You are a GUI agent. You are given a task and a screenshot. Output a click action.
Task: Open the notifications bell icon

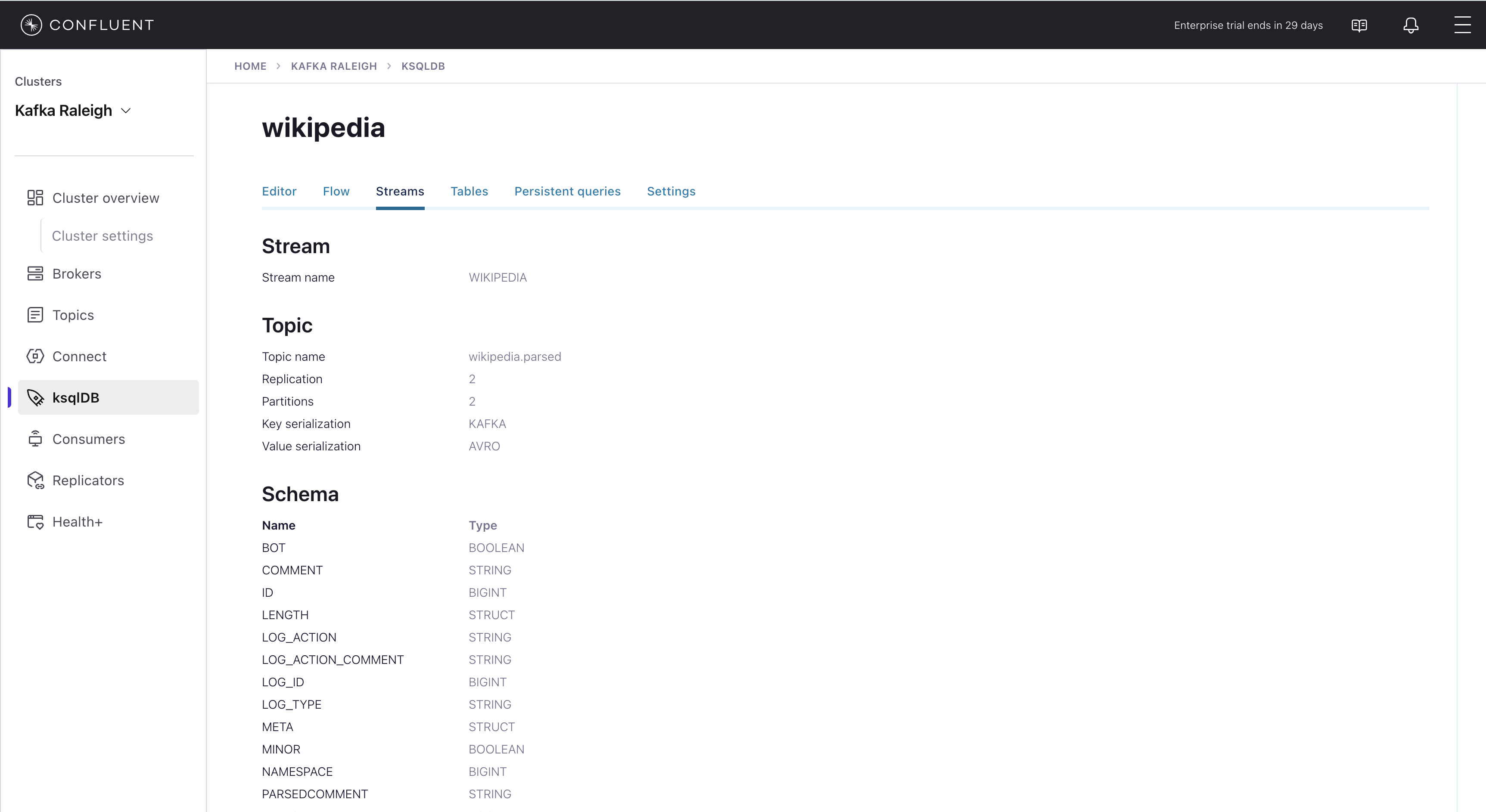(x=1411, y=25)
